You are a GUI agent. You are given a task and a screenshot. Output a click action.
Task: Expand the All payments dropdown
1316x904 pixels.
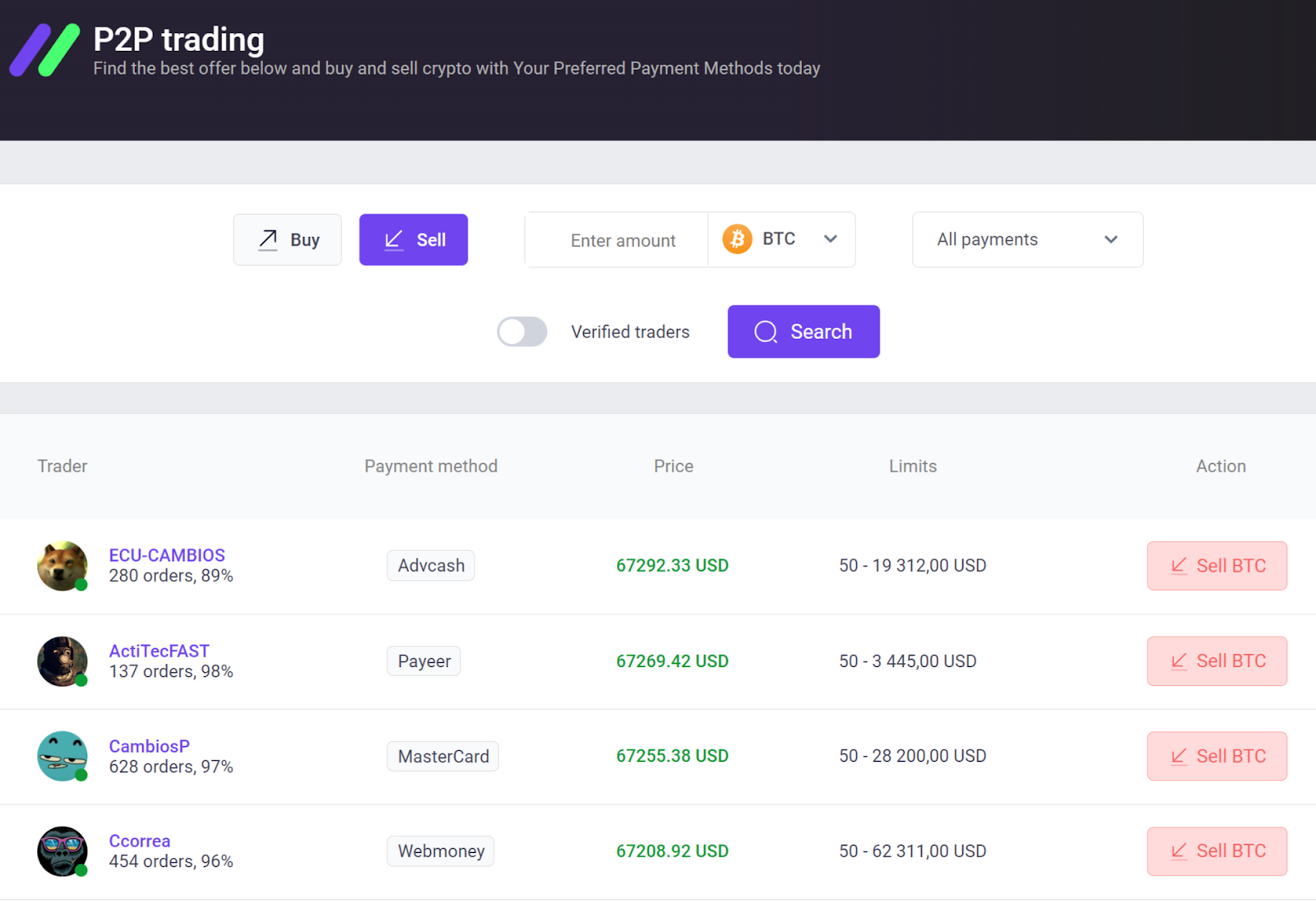(x=1027, y=239)
